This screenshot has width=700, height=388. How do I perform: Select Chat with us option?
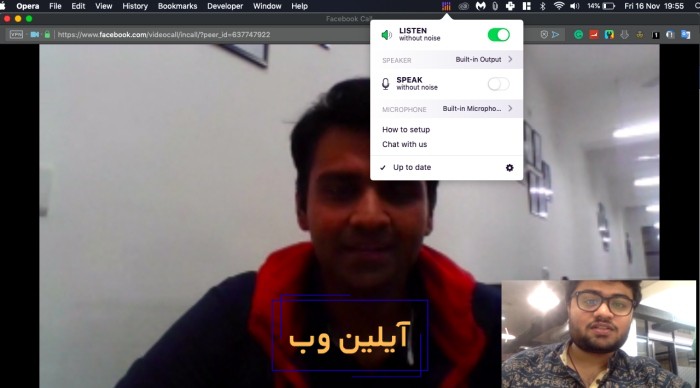tap(404, 144)
